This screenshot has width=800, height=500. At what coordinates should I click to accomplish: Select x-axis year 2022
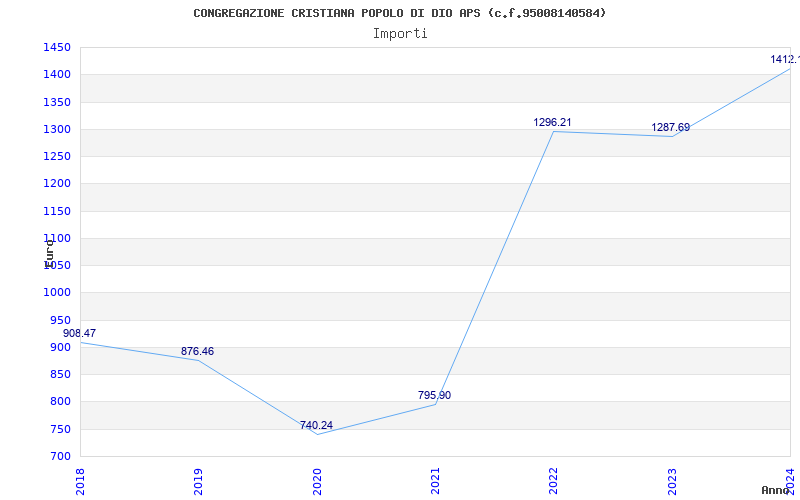(554, 482)
